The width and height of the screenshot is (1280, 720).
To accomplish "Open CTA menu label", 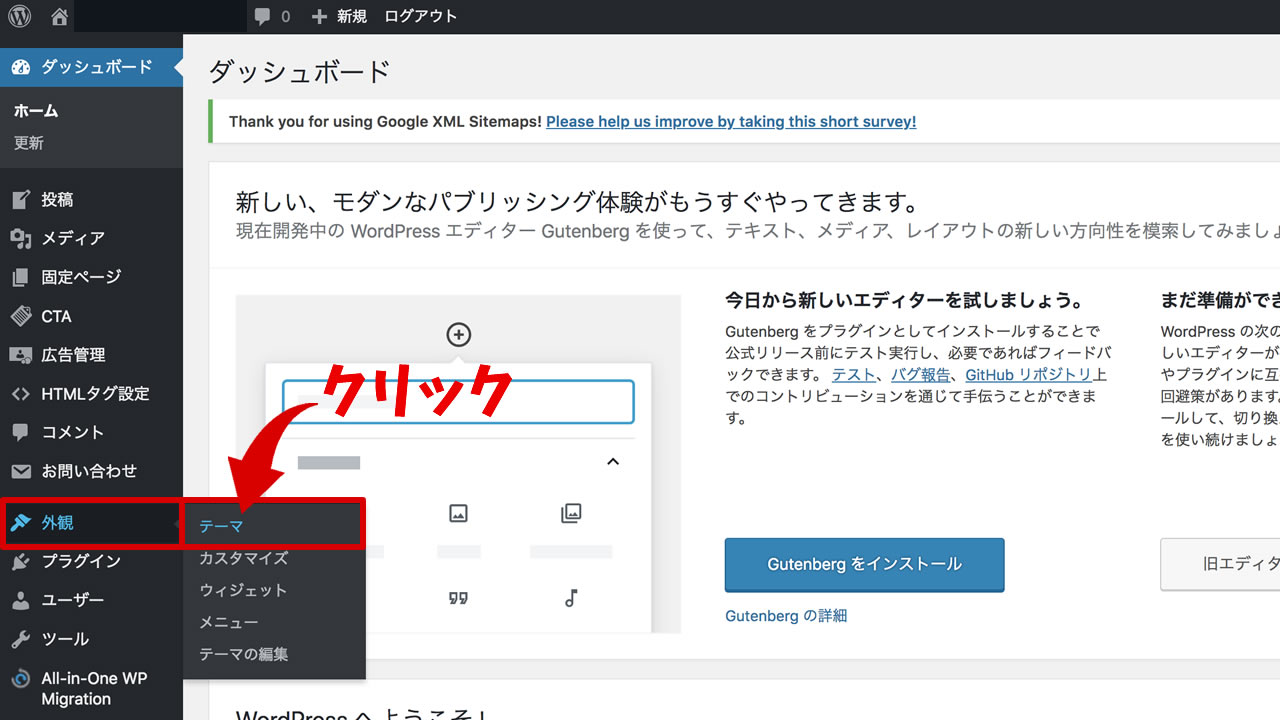I will (56, 316).
